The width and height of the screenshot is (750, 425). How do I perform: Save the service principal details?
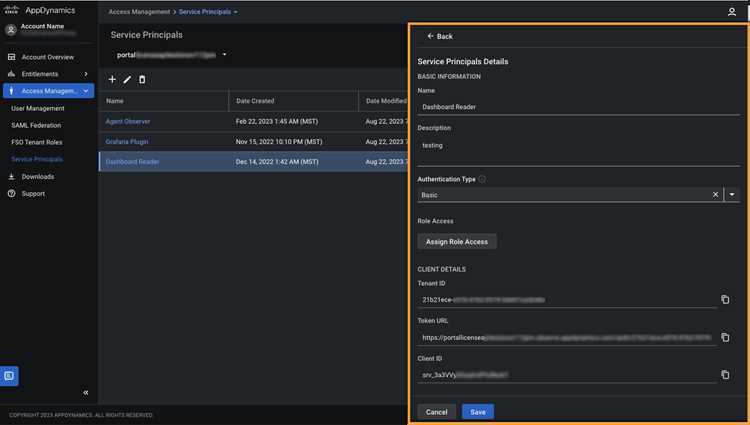click(x=478, y=412)
